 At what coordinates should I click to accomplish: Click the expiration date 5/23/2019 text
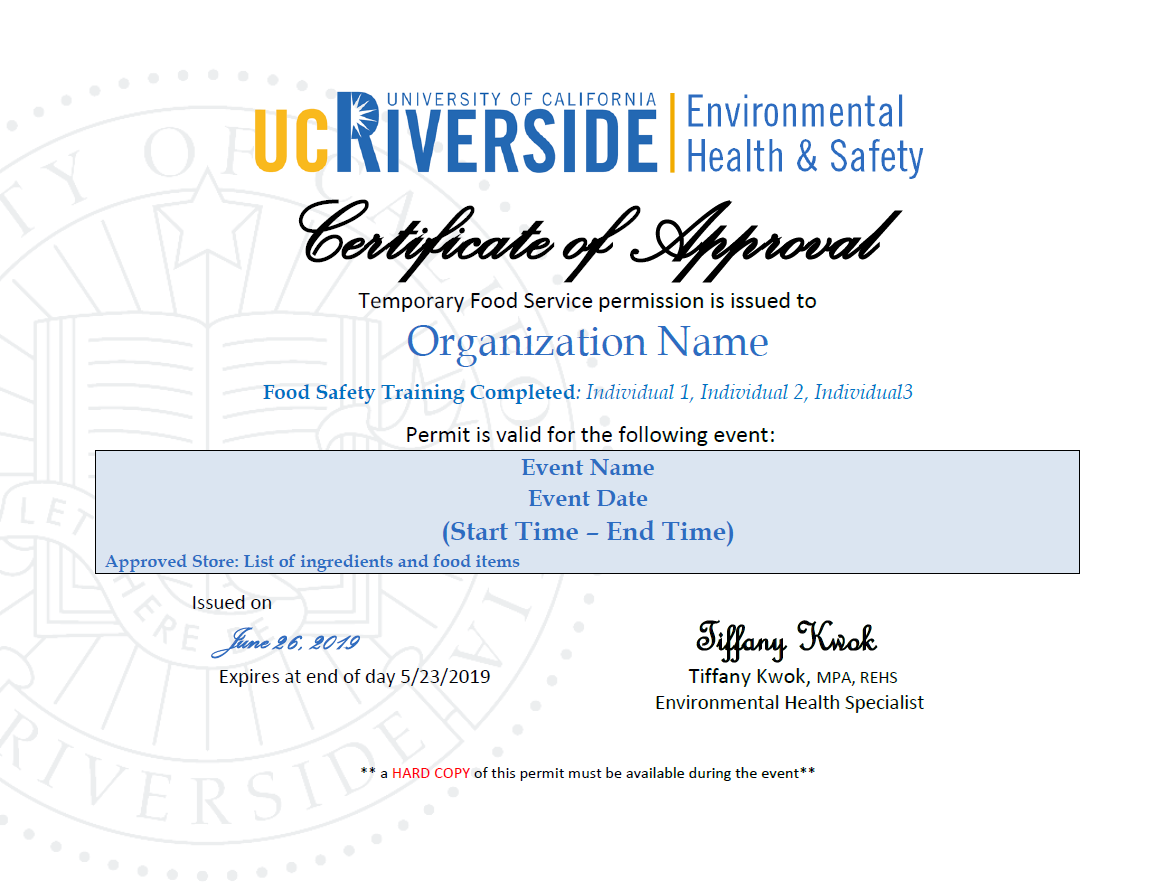click(445, 677)
